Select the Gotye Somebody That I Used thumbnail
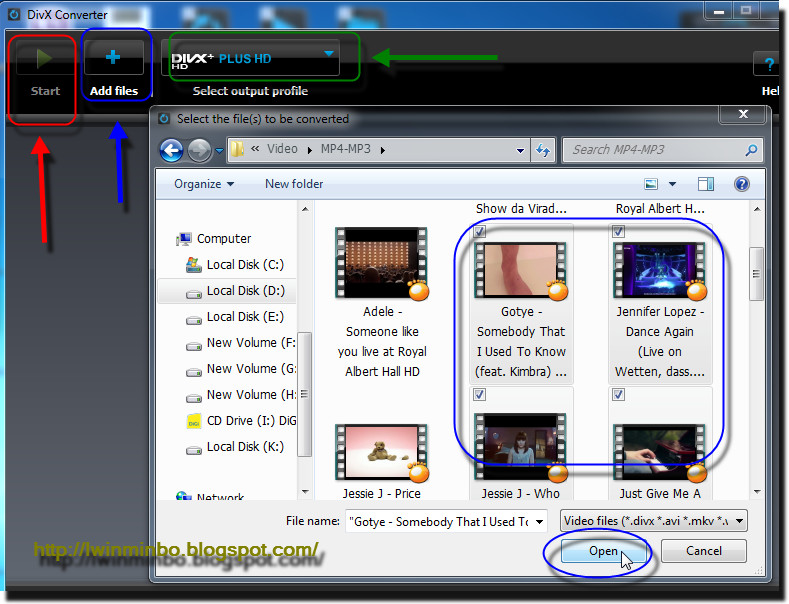Image resolution: width=789 pixels, height=604 pixels. 520,270
